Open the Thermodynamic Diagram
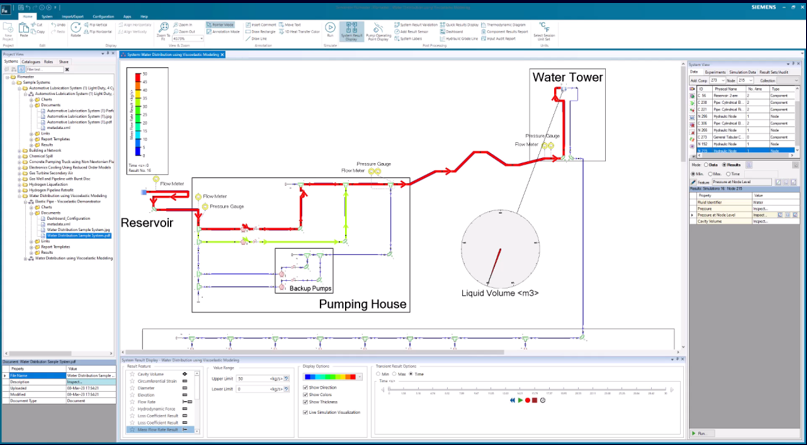 [x=503, y=25]
